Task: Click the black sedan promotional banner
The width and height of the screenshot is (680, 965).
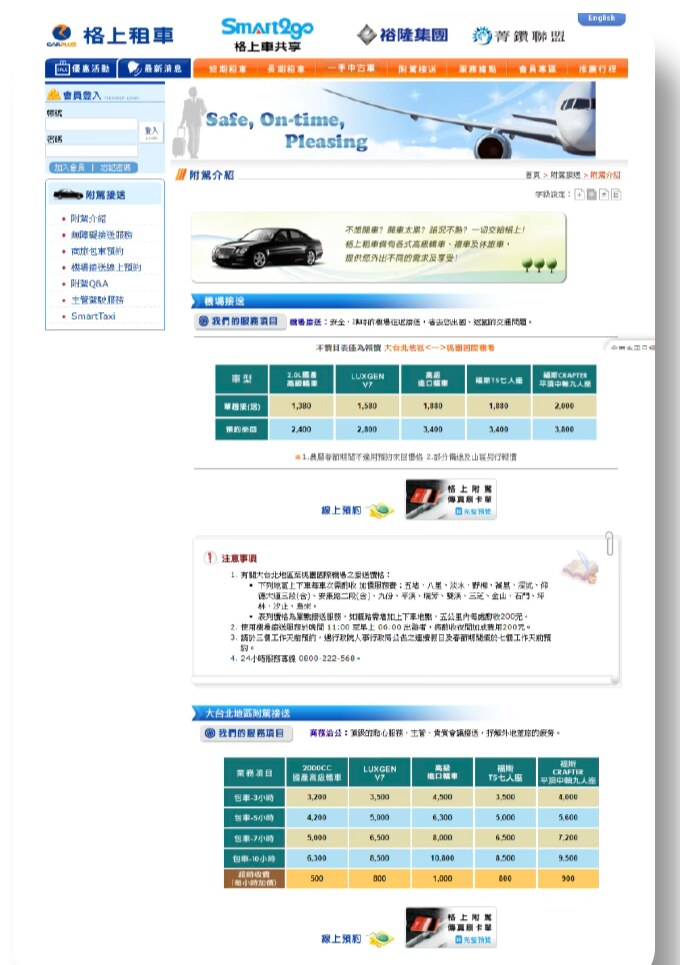Action: (378, 247)
